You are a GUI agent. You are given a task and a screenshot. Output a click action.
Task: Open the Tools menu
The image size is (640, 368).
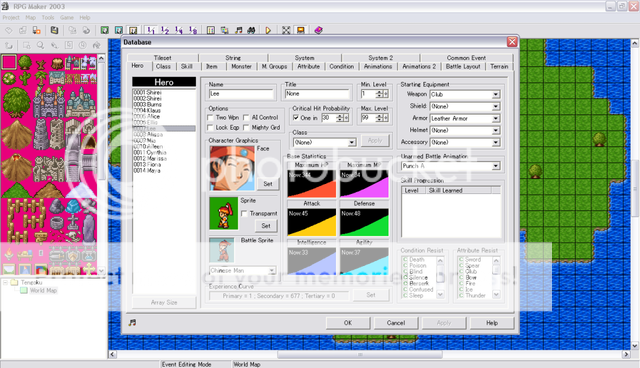click(x=48, y=18)
